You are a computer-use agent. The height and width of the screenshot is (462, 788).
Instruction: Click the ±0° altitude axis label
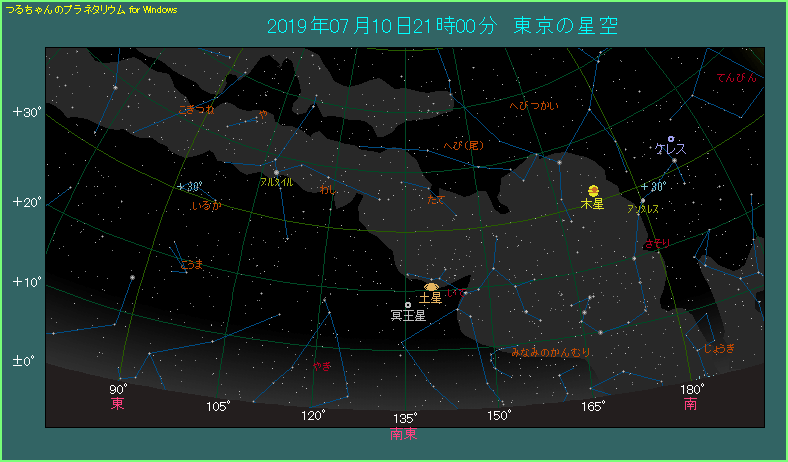click(x=24, y=360)
